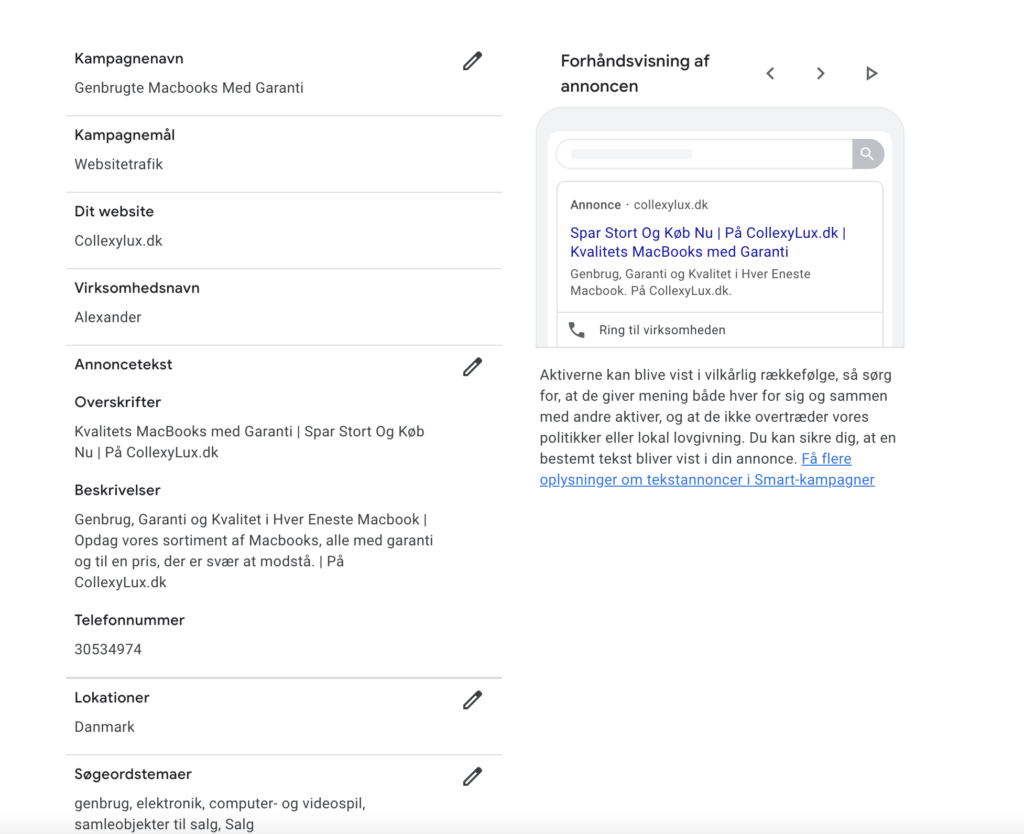Advance to the next ad preview variation
Screen dimensions: 1024x834
[x=820, y=73]
